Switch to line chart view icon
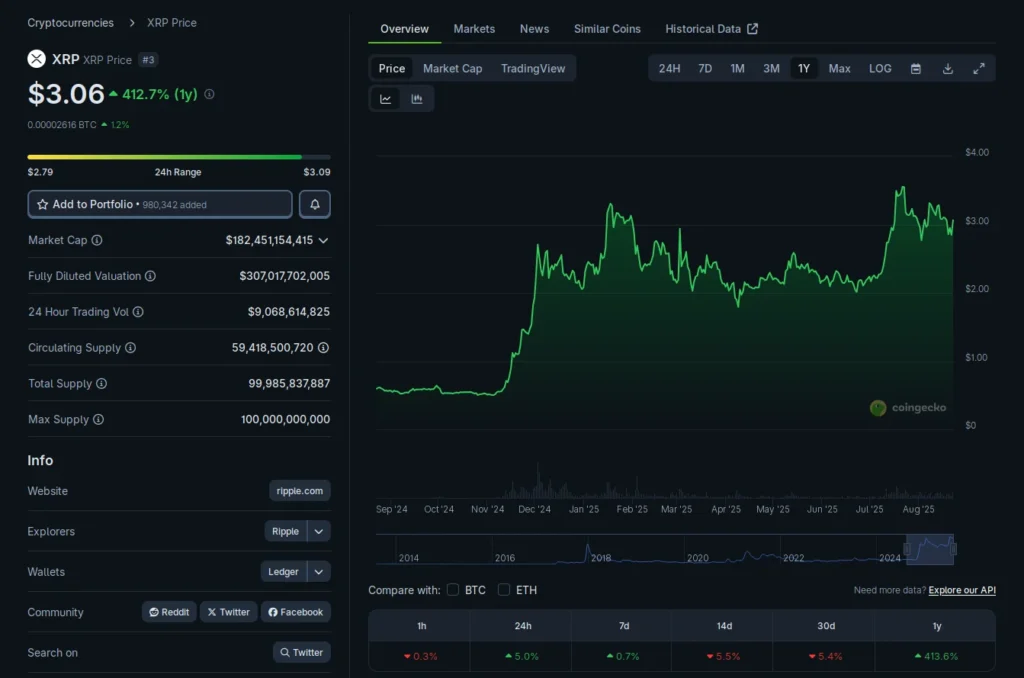The height and width of the screenshot is (678, 1024). point(385,99)
